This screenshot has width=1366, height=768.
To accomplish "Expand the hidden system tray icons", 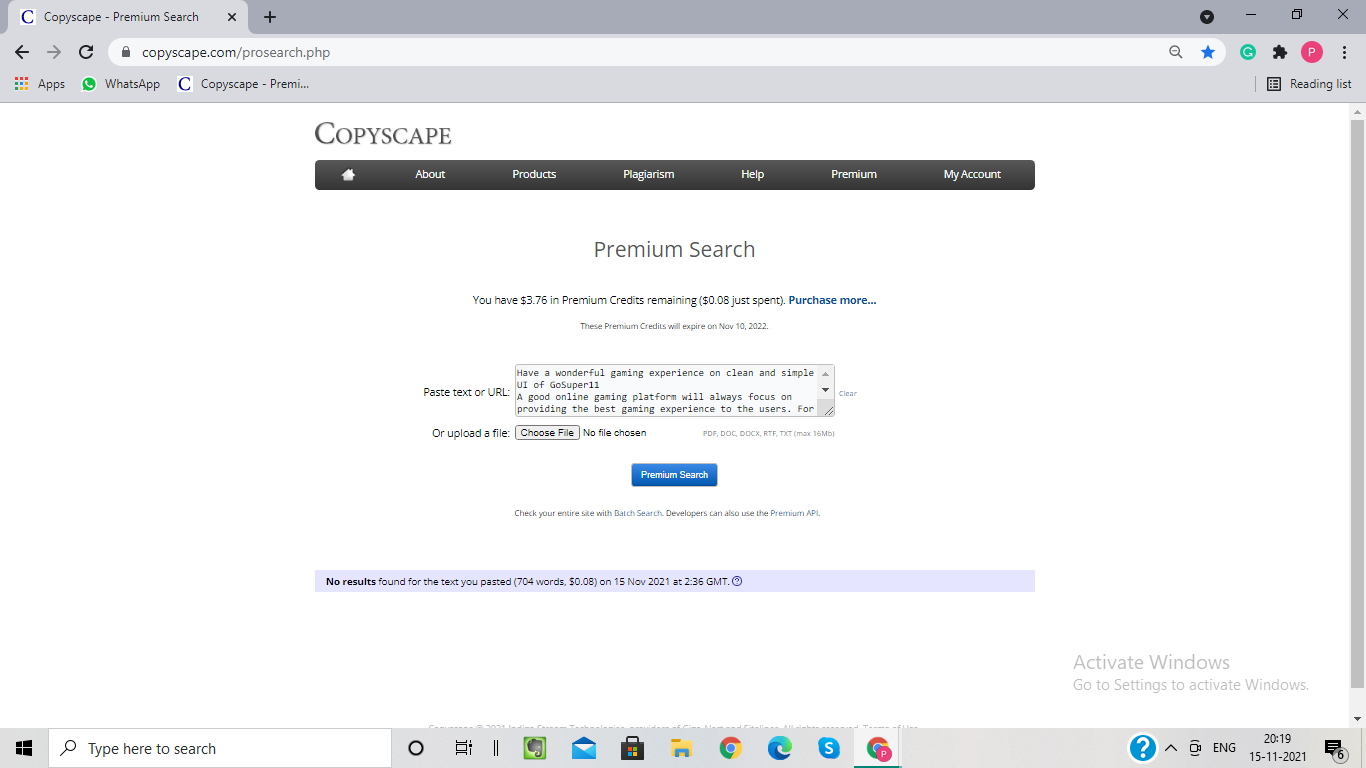I will [x=1171, y=748].
